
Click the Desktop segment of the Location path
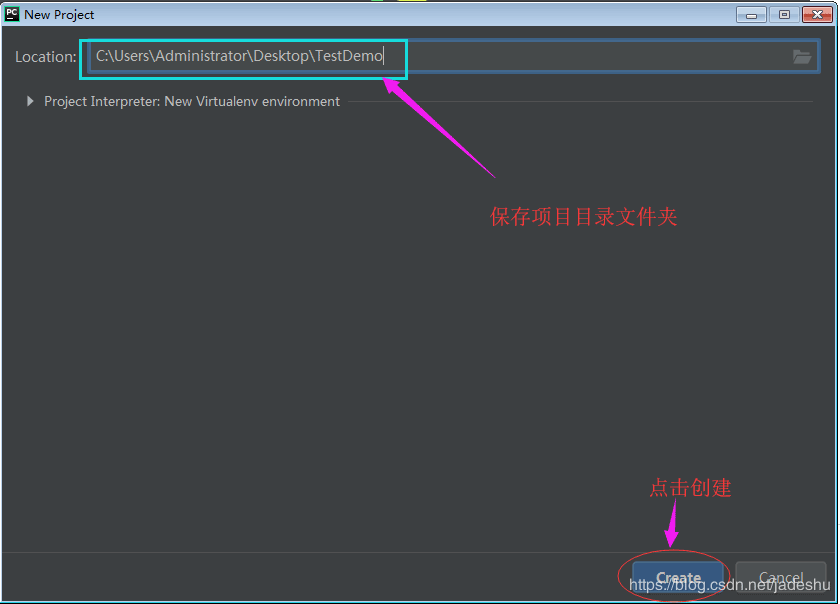point(281,56)
